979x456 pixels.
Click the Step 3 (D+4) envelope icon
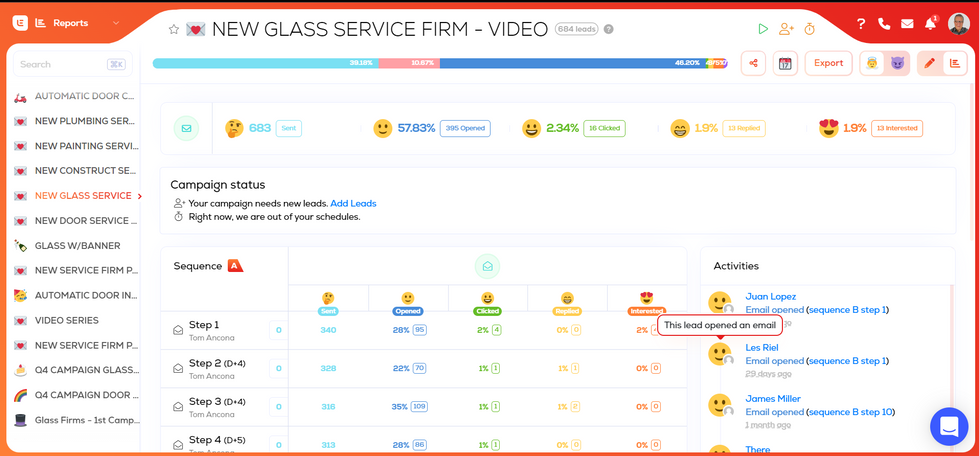[x=178, y=407]
